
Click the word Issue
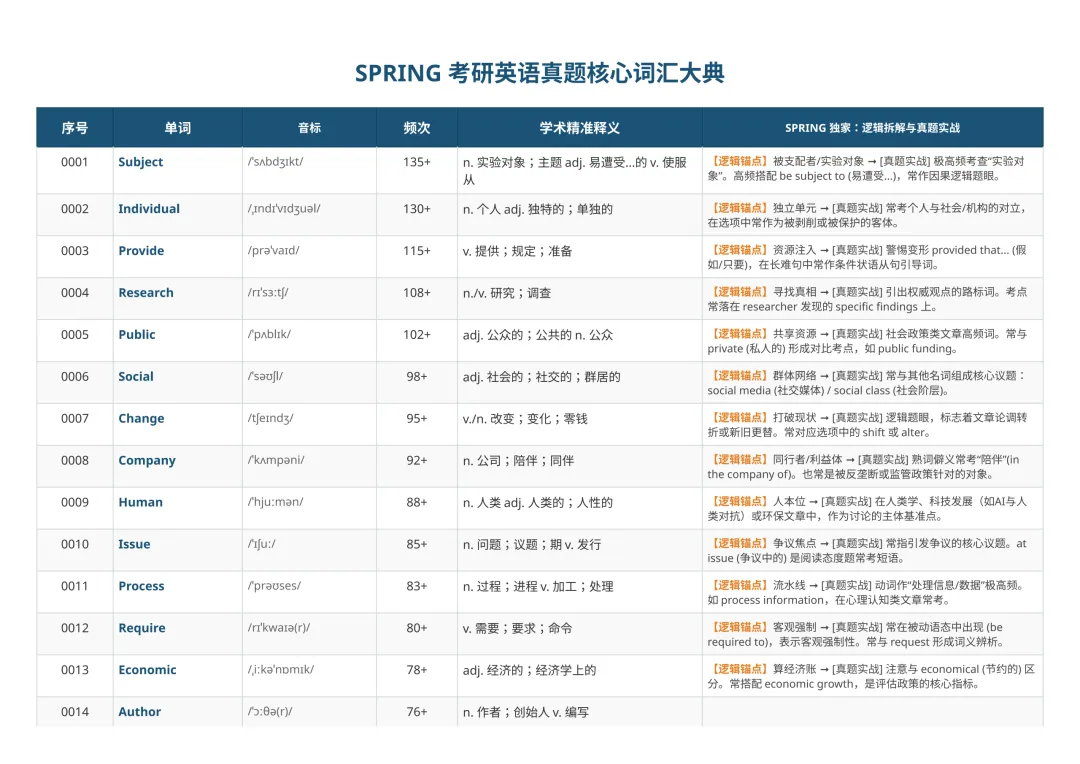tap(134, 544)
